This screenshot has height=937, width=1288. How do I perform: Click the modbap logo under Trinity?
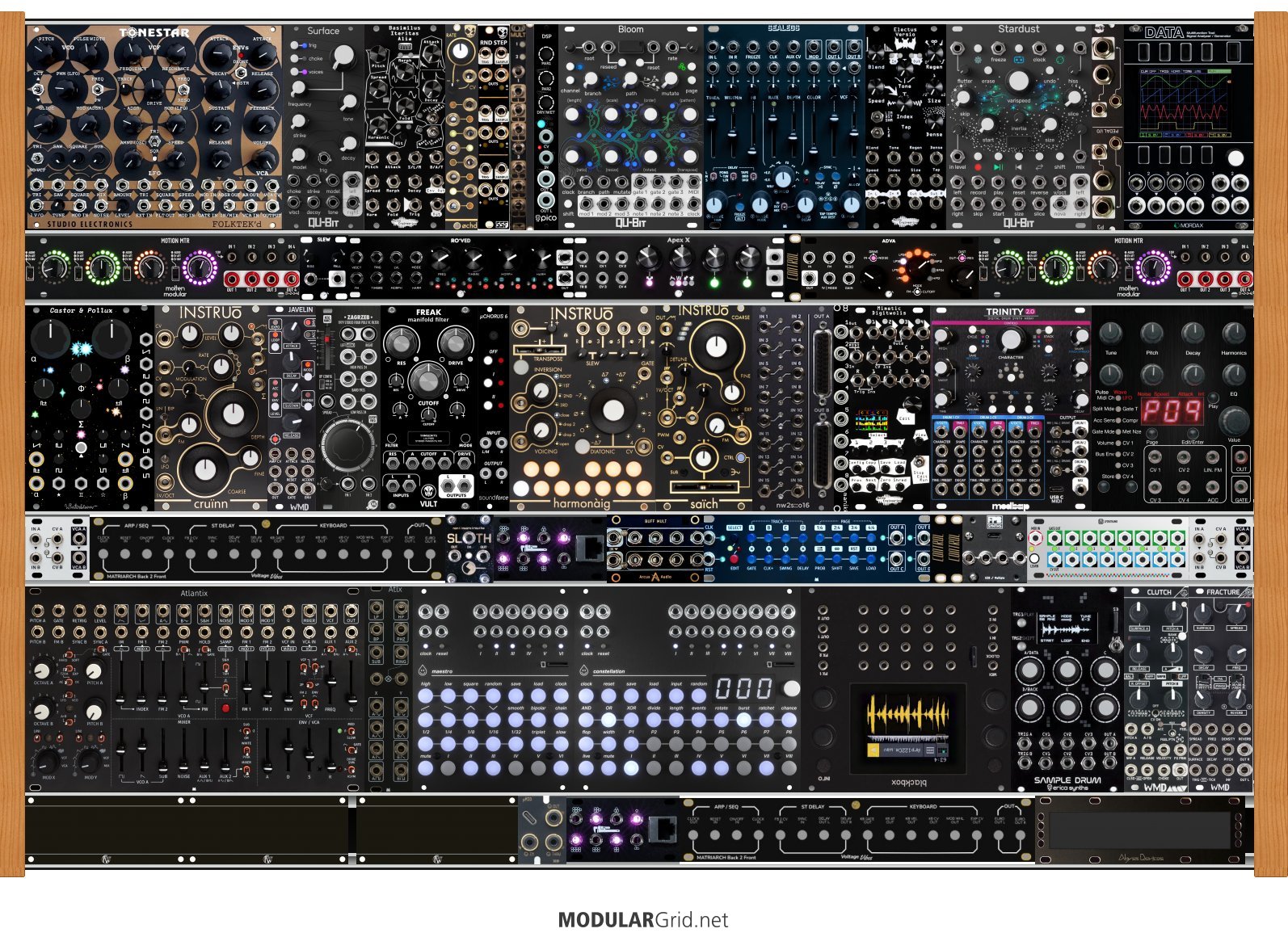click(x=1010, y=506)
